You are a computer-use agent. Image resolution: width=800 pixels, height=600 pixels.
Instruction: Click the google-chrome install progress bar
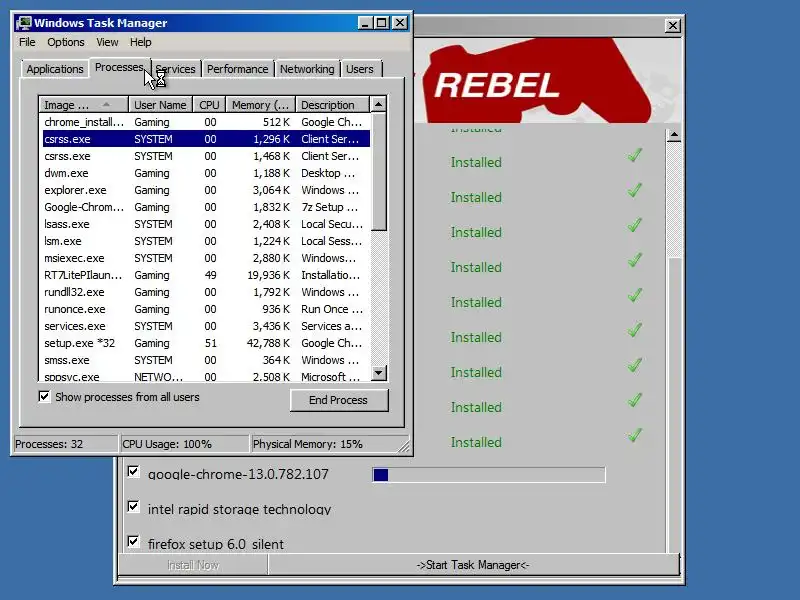pyautogui.click(x=489, y=474)
